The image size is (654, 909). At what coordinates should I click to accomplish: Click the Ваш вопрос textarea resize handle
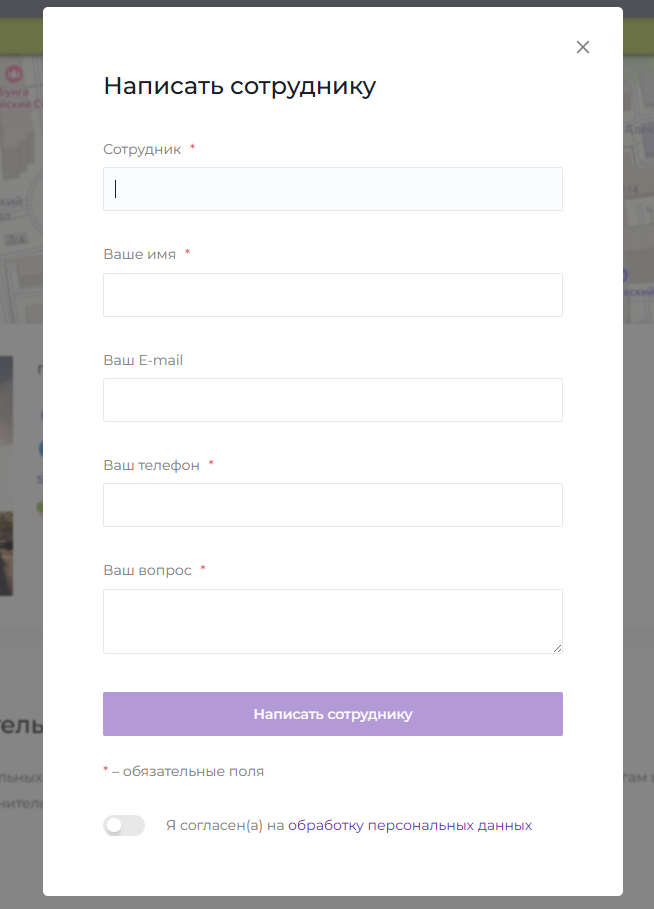(557, 648)
